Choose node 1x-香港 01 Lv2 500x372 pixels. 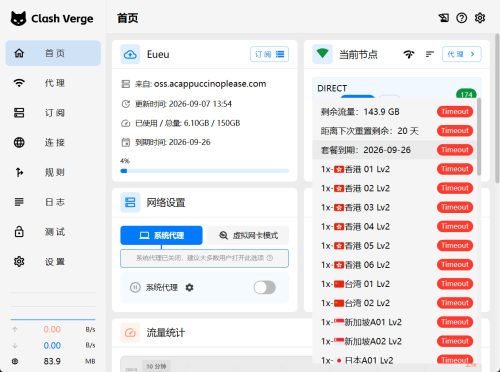pyautogui.click(x=395, y=169)
